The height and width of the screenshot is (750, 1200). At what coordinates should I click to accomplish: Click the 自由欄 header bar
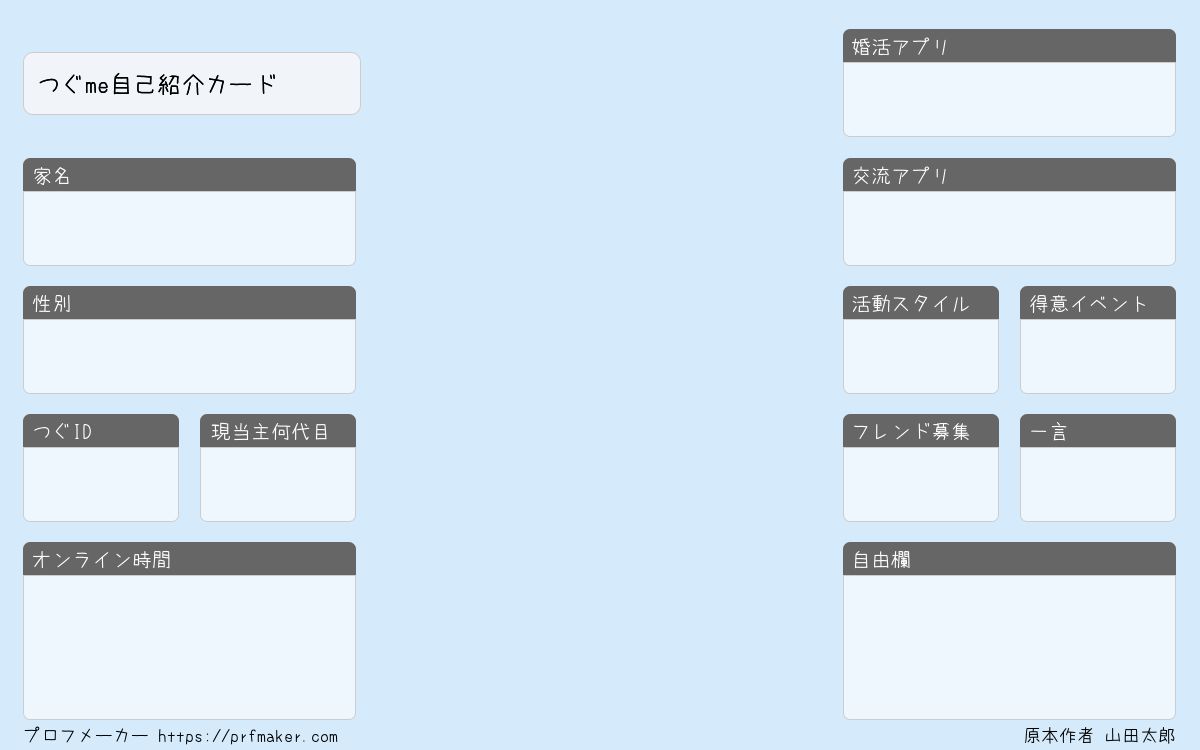[x=1009, y=560]
